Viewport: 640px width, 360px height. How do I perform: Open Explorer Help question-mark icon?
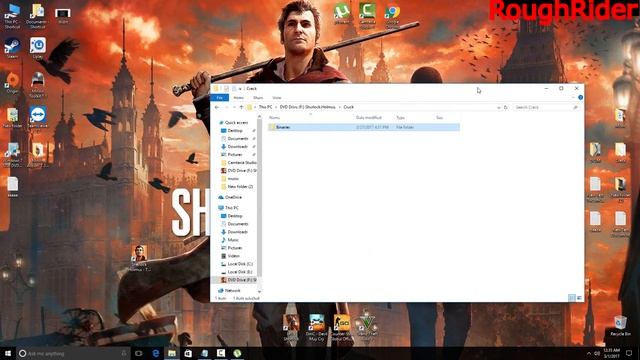point(580,98)
